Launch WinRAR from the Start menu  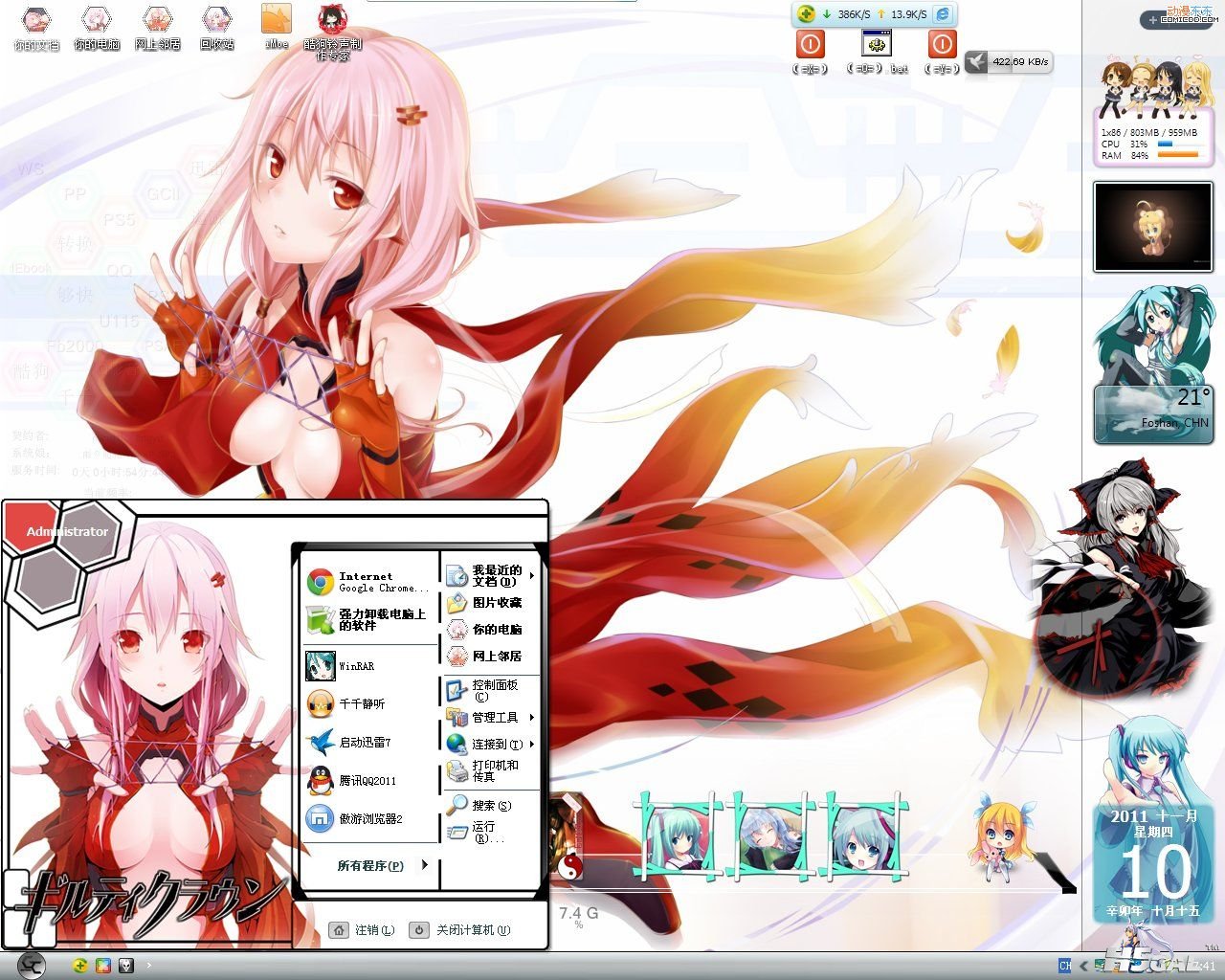(x=354, y=665)
